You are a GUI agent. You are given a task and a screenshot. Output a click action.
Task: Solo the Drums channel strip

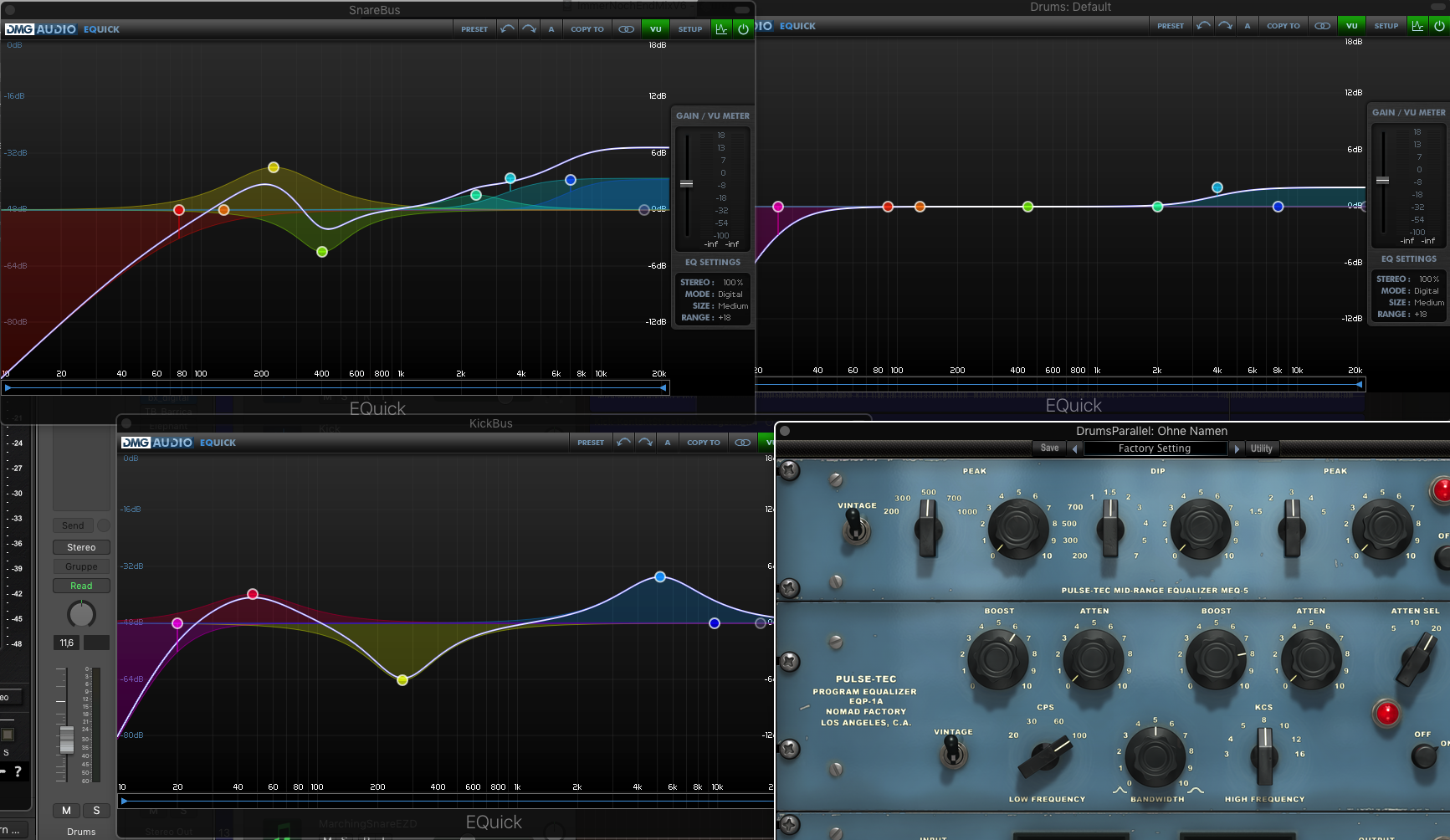click(96, 810)
